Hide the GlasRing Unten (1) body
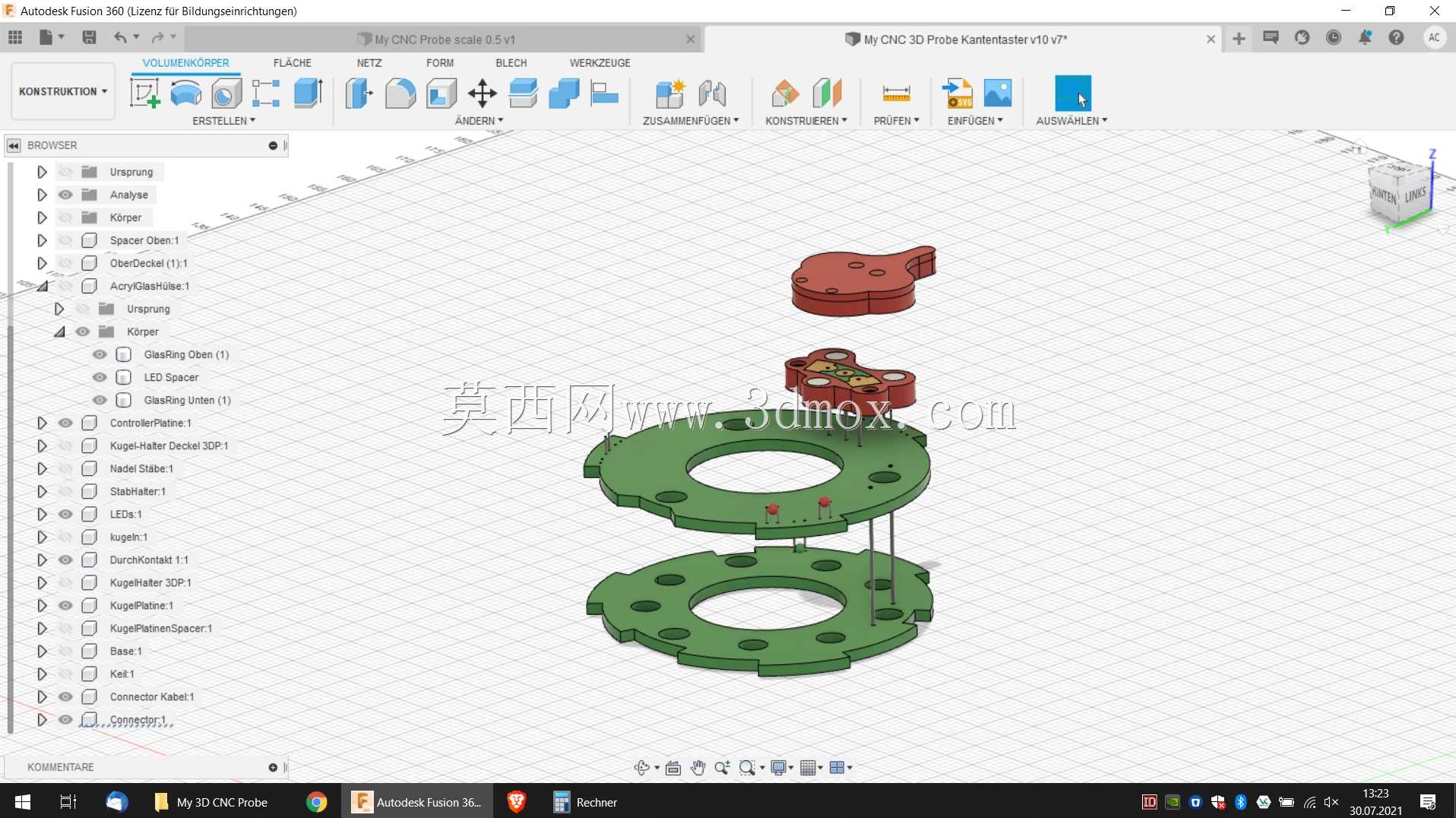1456x818 pixels. pyautogui.click(x=100, y=400)
